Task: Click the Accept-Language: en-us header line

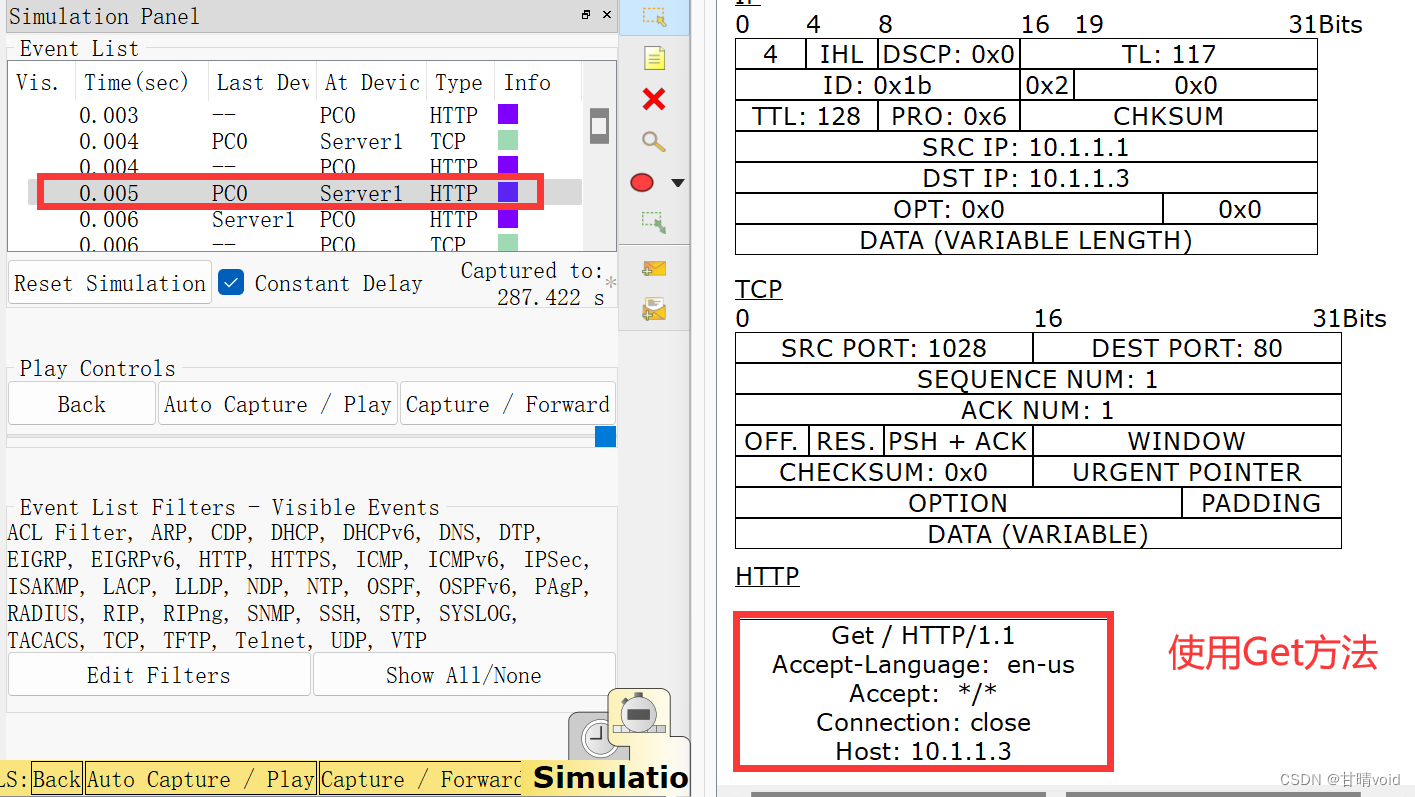Action: tap(923, 664)
